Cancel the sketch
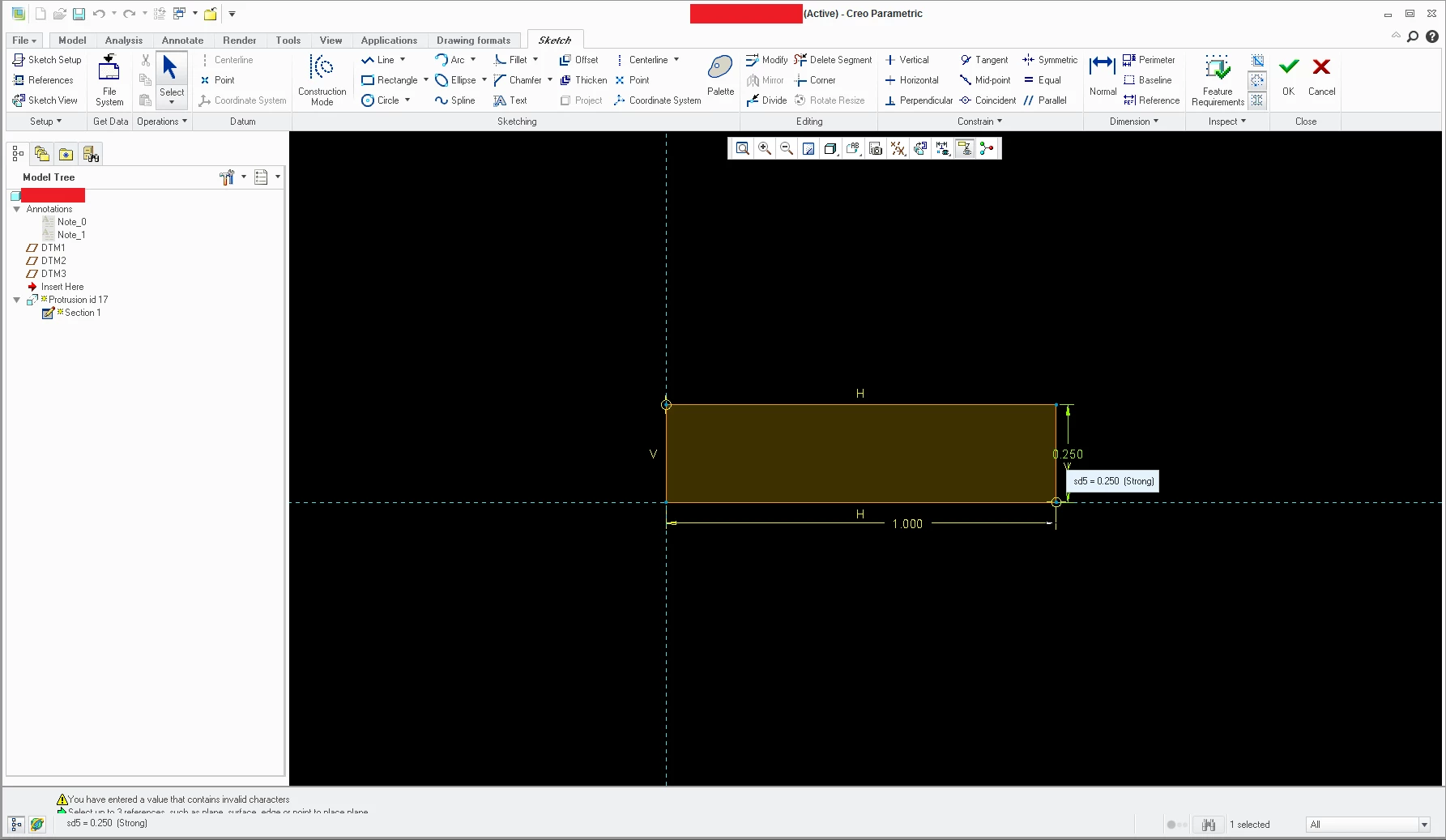The image size is (1446, 840). (x=1321, y=76)
